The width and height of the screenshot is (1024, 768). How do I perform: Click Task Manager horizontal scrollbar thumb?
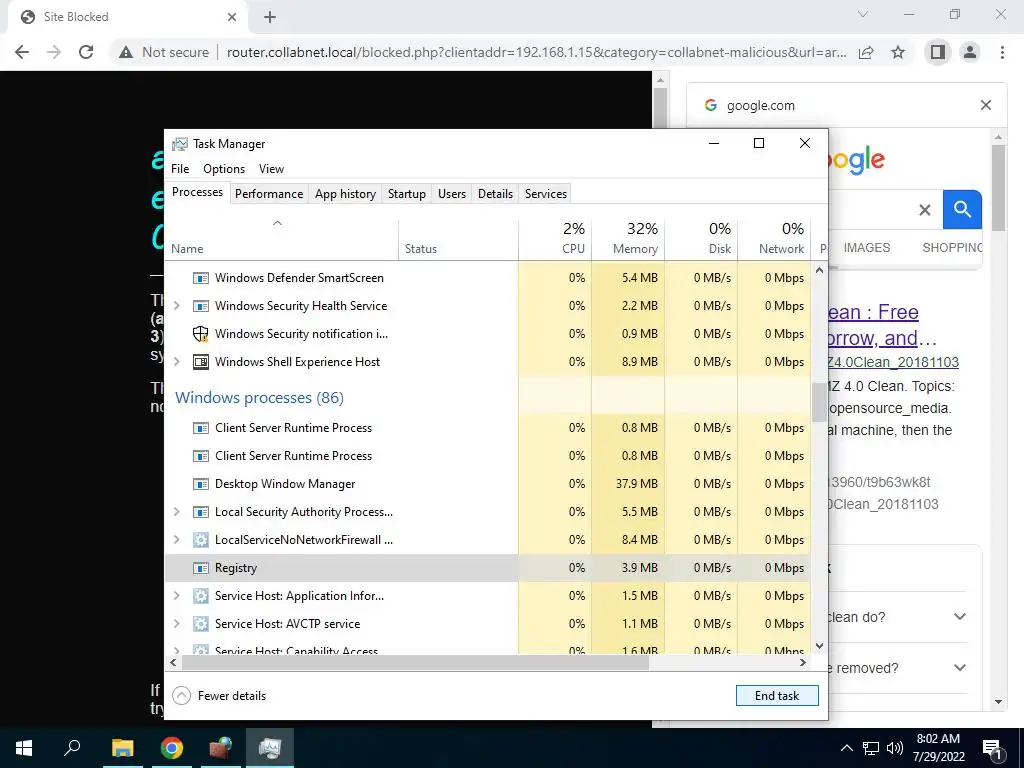(415, 663)
